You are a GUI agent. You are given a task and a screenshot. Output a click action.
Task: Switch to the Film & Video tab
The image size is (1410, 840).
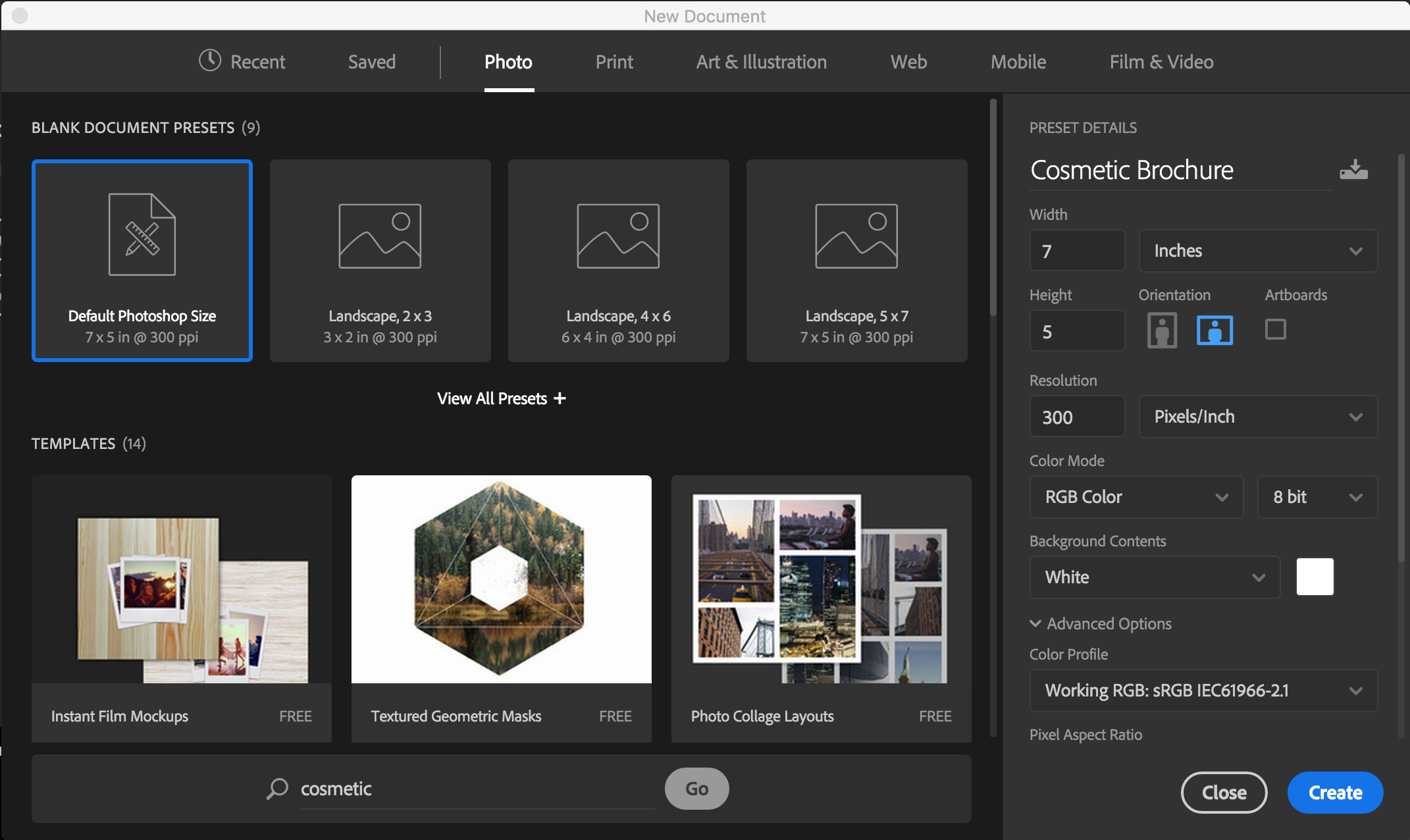click(x=1161, y=62)
